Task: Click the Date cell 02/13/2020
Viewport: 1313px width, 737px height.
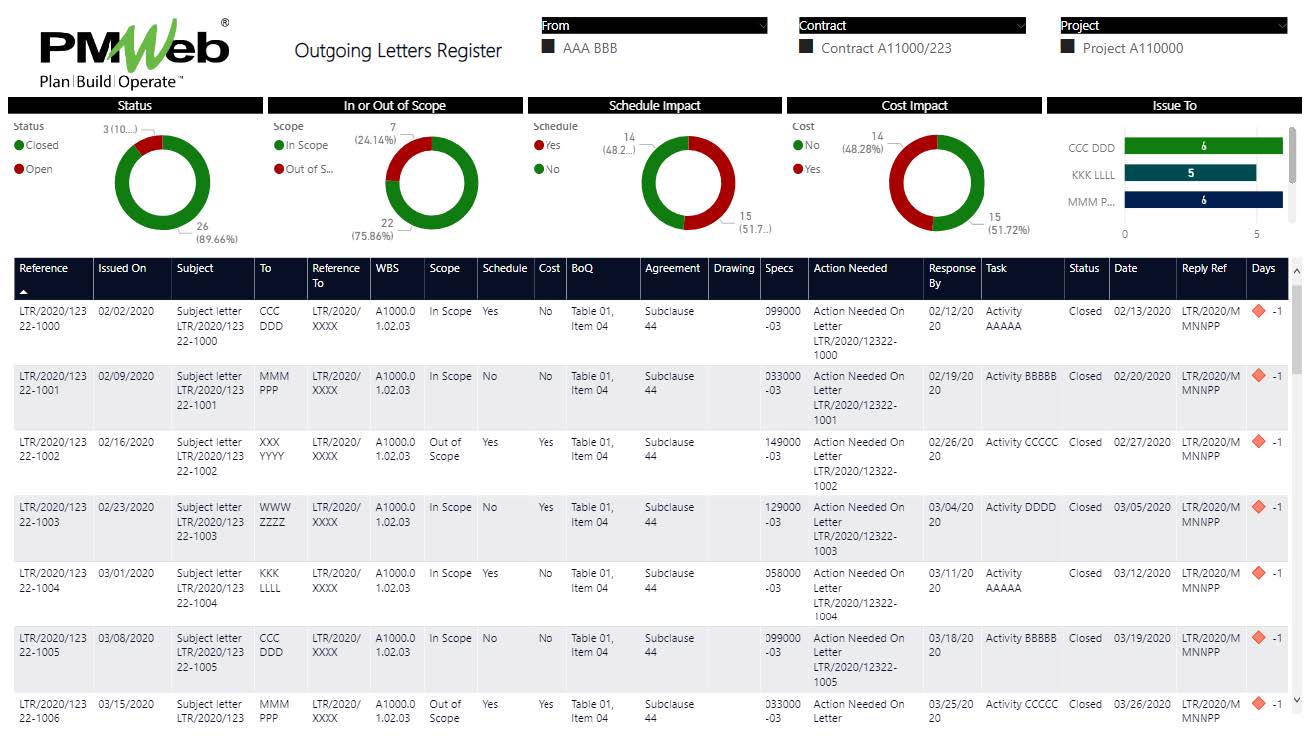Action: tap(1142, 311)
